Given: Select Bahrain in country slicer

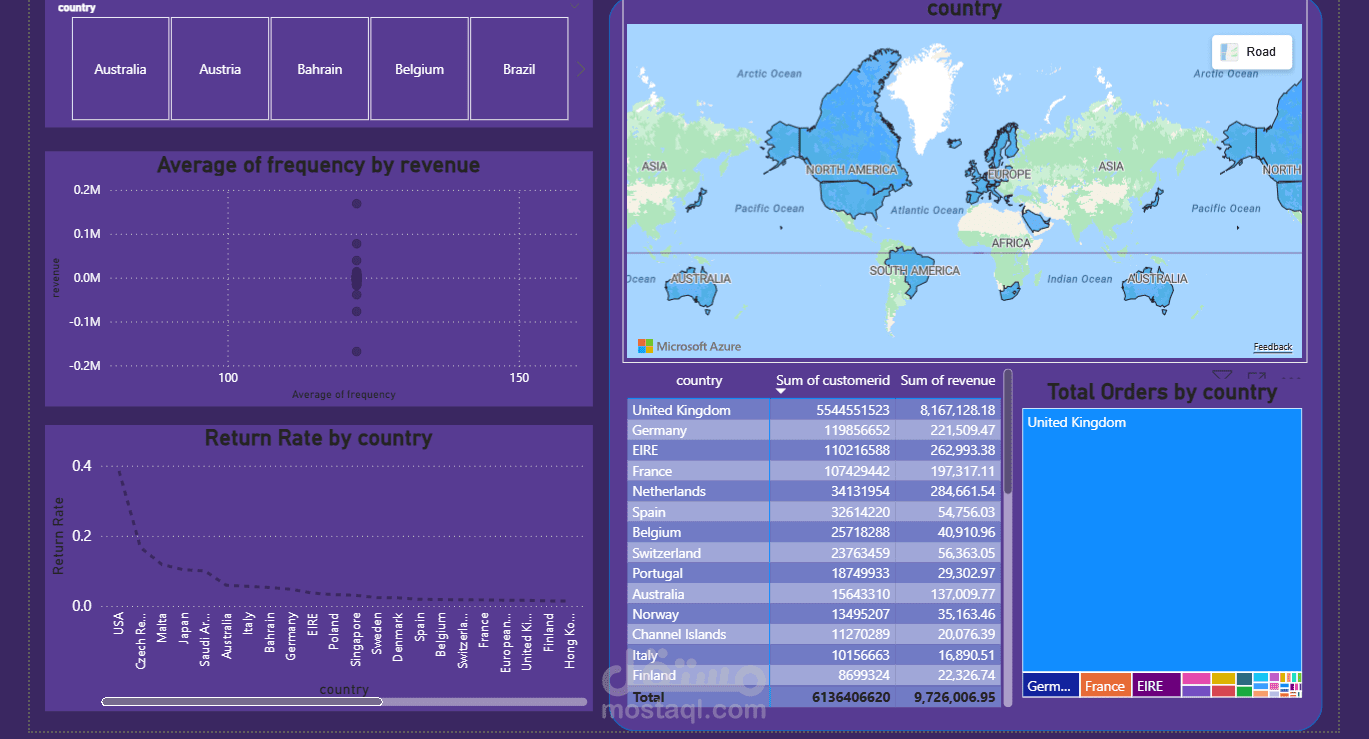Looking at the screenshot, I should click(x=320, y=69).
